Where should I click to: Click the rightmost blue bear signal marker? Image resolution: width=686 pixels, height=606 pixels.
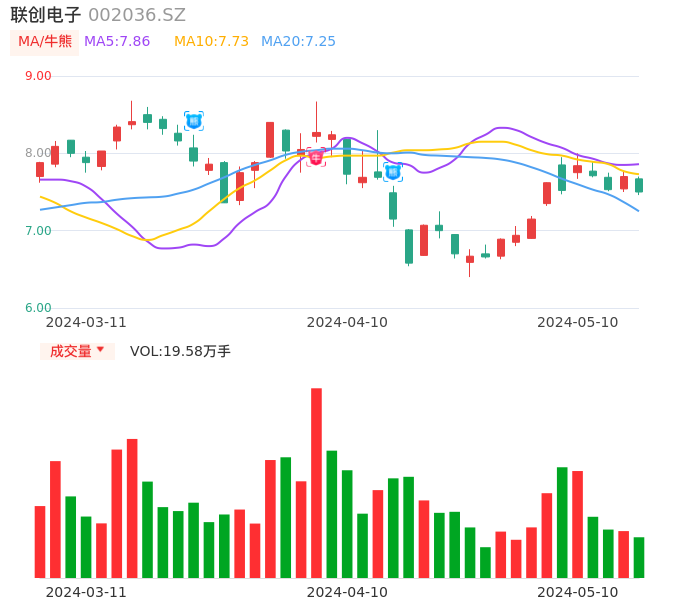[393, 172]
